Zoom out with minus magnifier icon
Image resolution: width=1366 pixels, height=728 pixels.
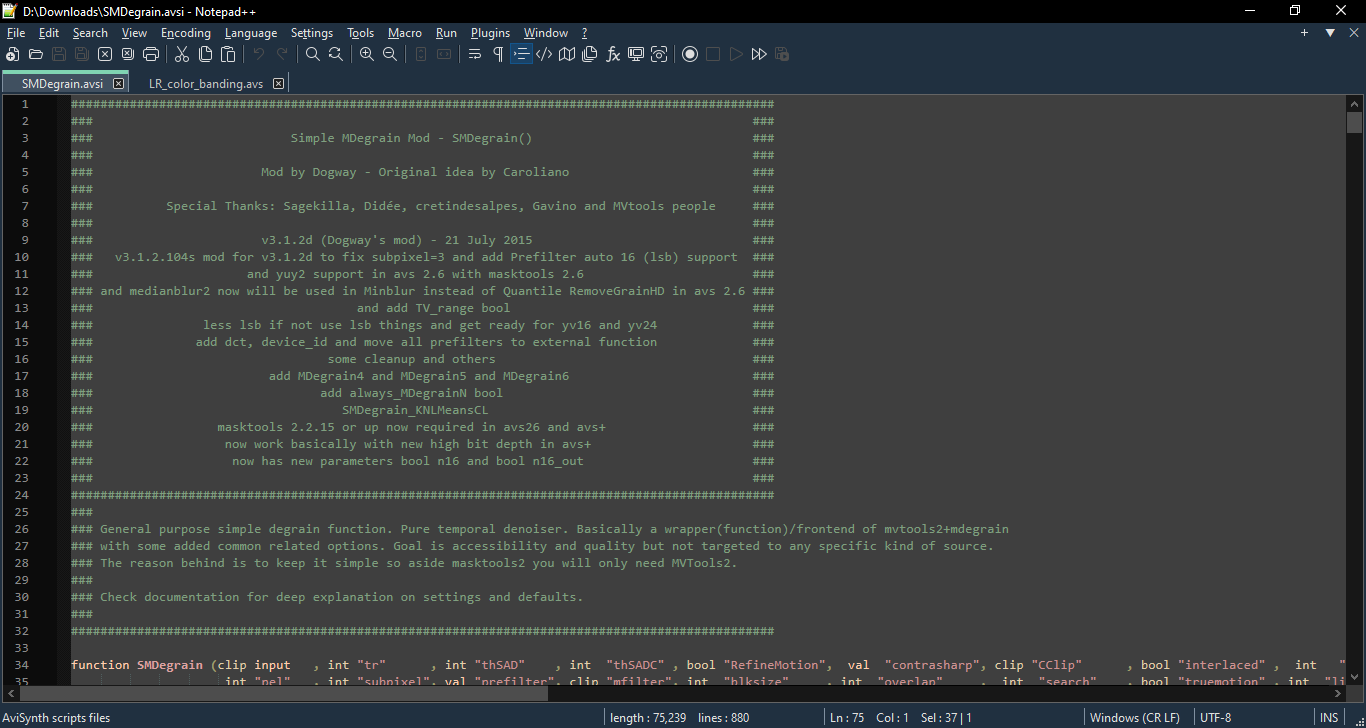tap(390, 54)
